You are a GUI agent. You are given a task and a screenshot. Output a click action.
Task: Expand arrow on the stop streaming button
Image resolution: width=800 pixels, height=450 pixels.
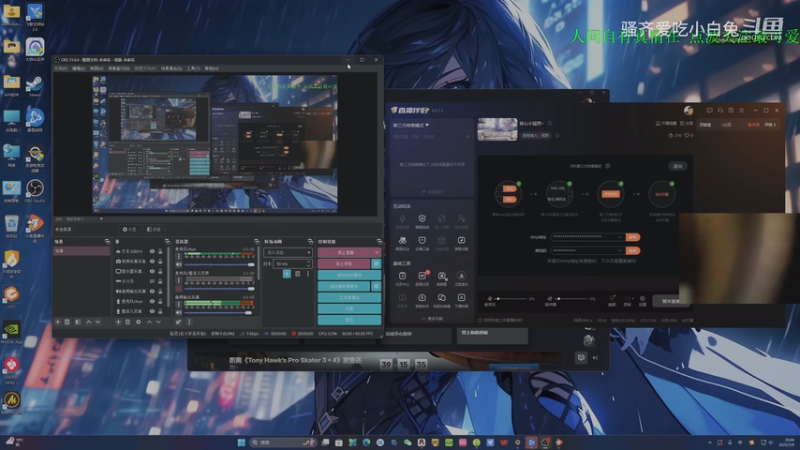377,253
